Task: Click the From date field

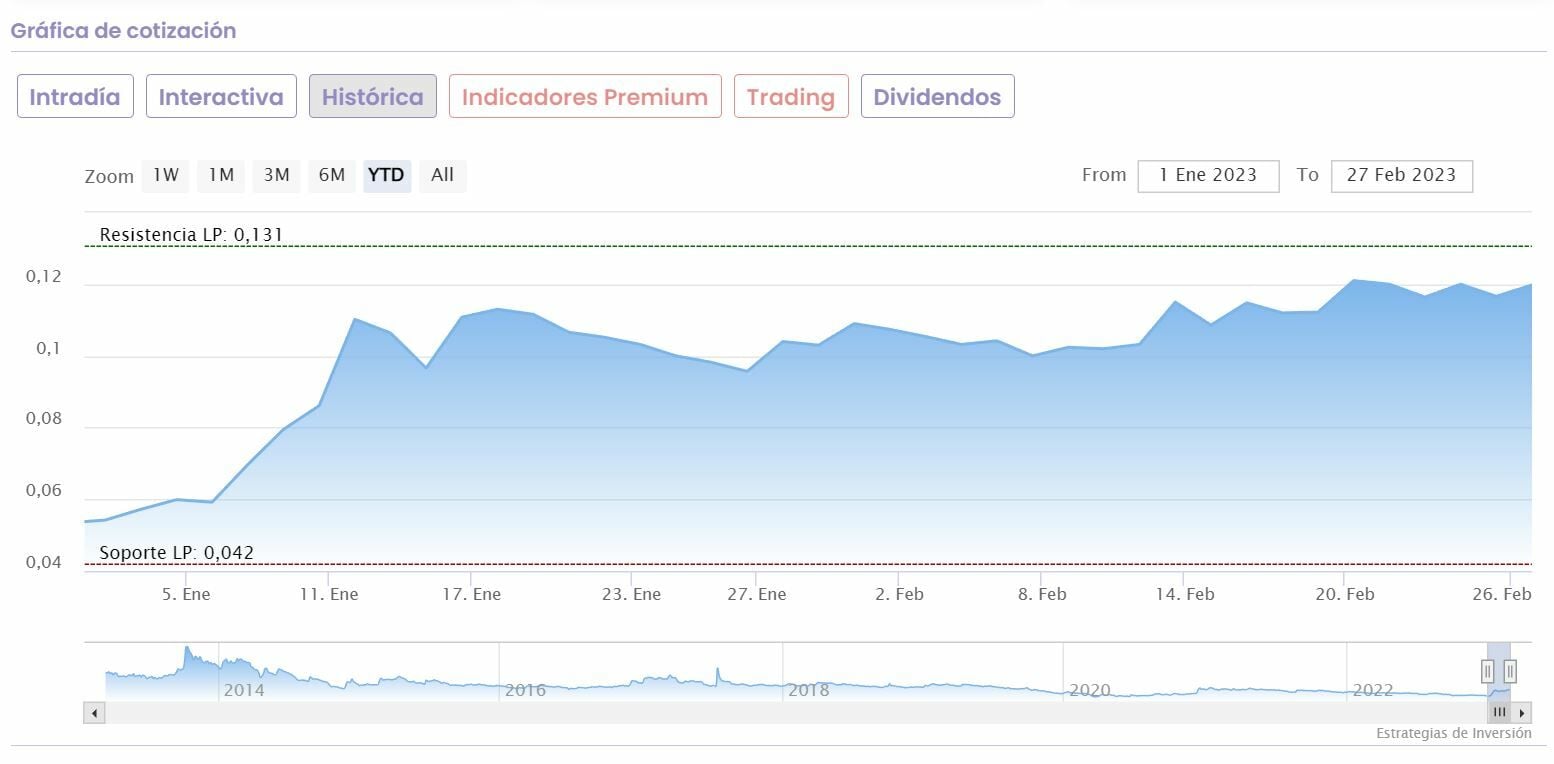Action: click(x=1208, y=175)
